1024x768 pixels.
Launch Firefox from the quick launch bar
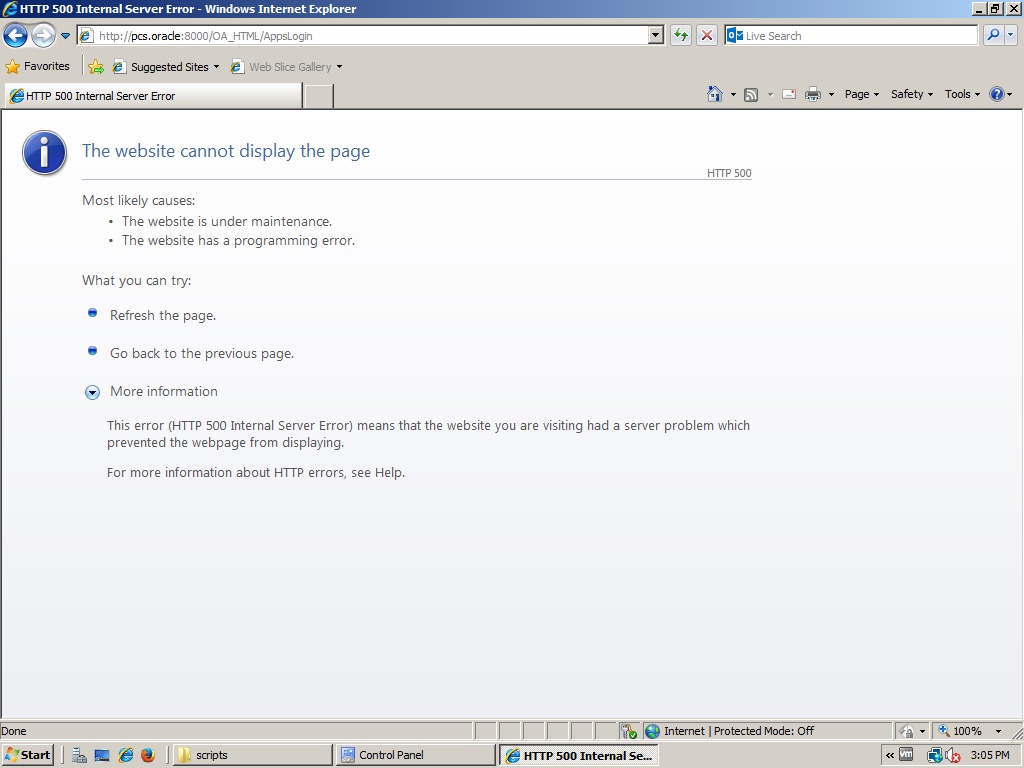pyautogui.click(x=147, y=755)
